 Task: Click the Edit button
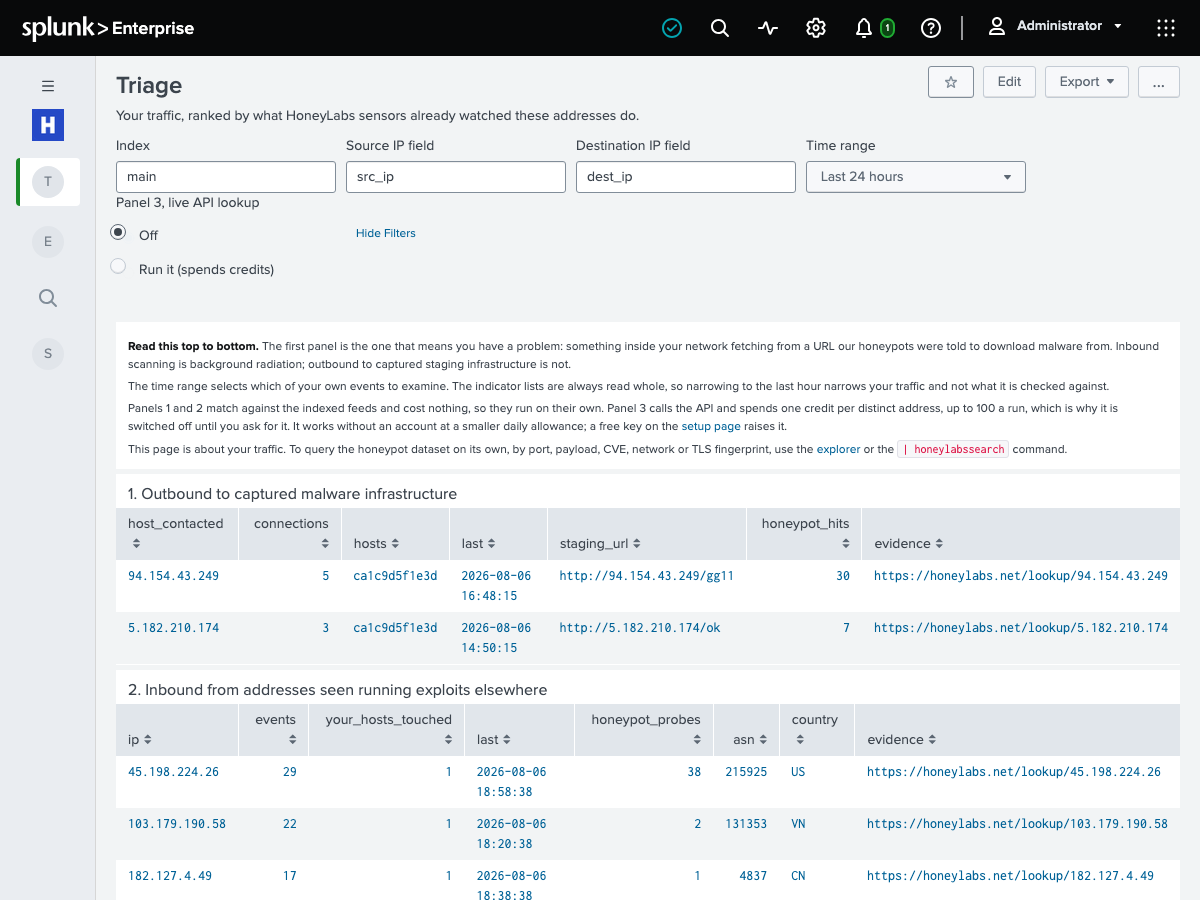pyautogui.click(x=1009, y=82)
